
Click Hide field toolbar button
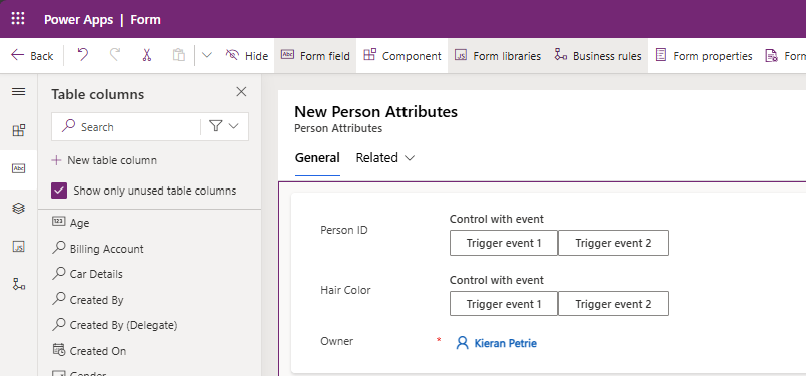(x=247, y=56)
